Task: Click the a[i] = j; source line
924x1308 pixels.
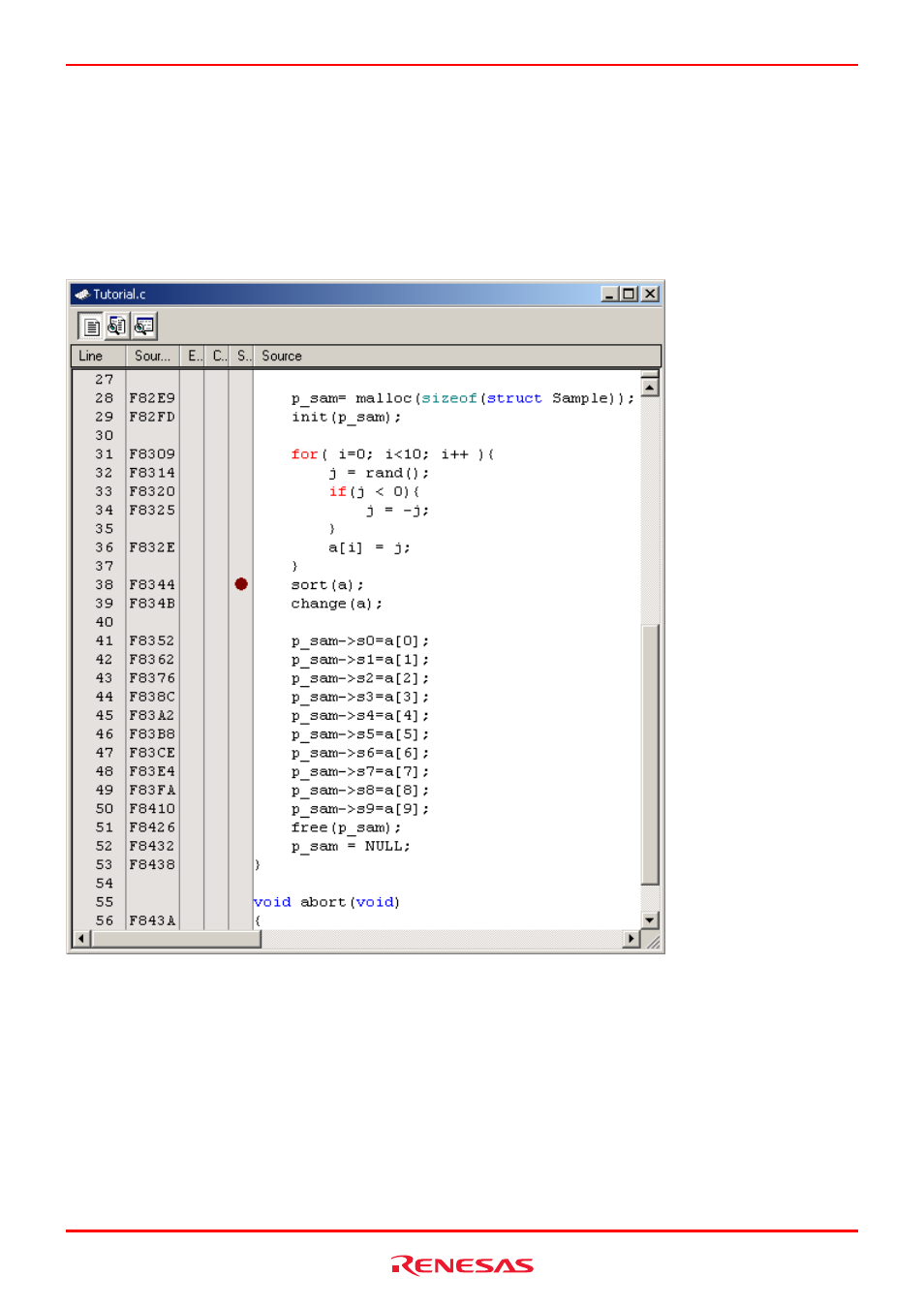Action: 369,547
